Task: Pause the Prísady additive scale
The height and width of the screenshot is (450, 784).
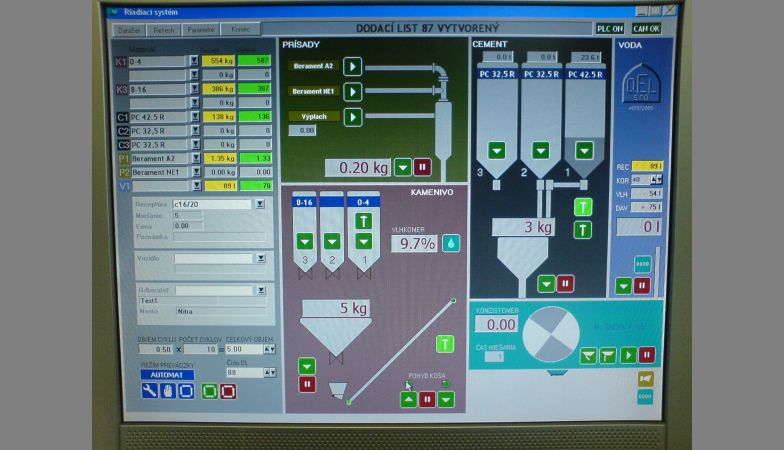Action: coord(422,167)
